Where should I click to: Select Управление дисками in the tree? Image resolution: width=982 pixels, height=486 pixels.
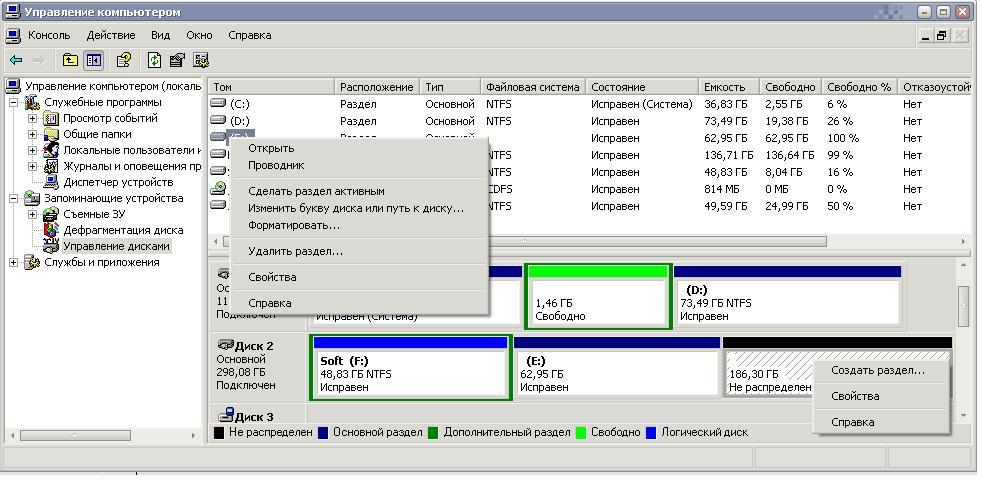click(116, 247)
